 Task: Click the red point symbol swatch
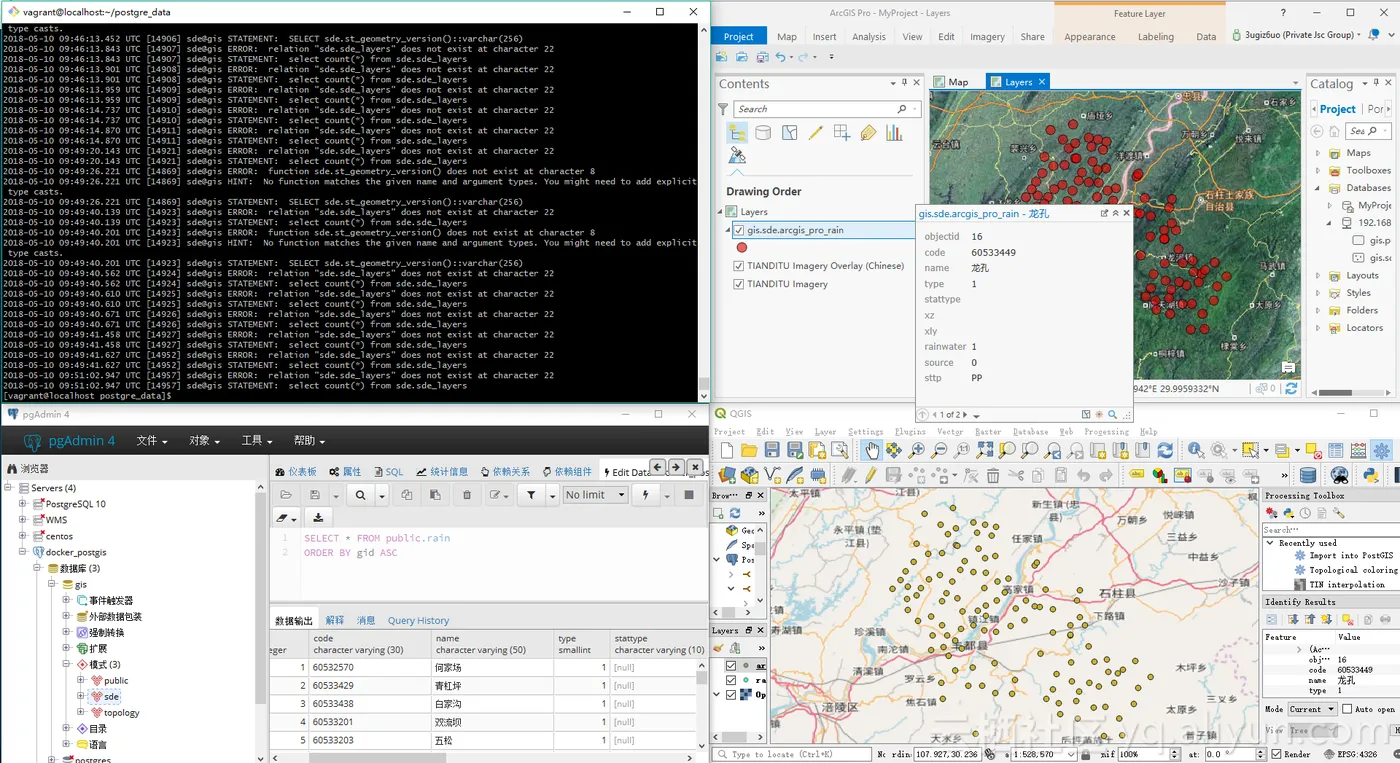point(741,247)
